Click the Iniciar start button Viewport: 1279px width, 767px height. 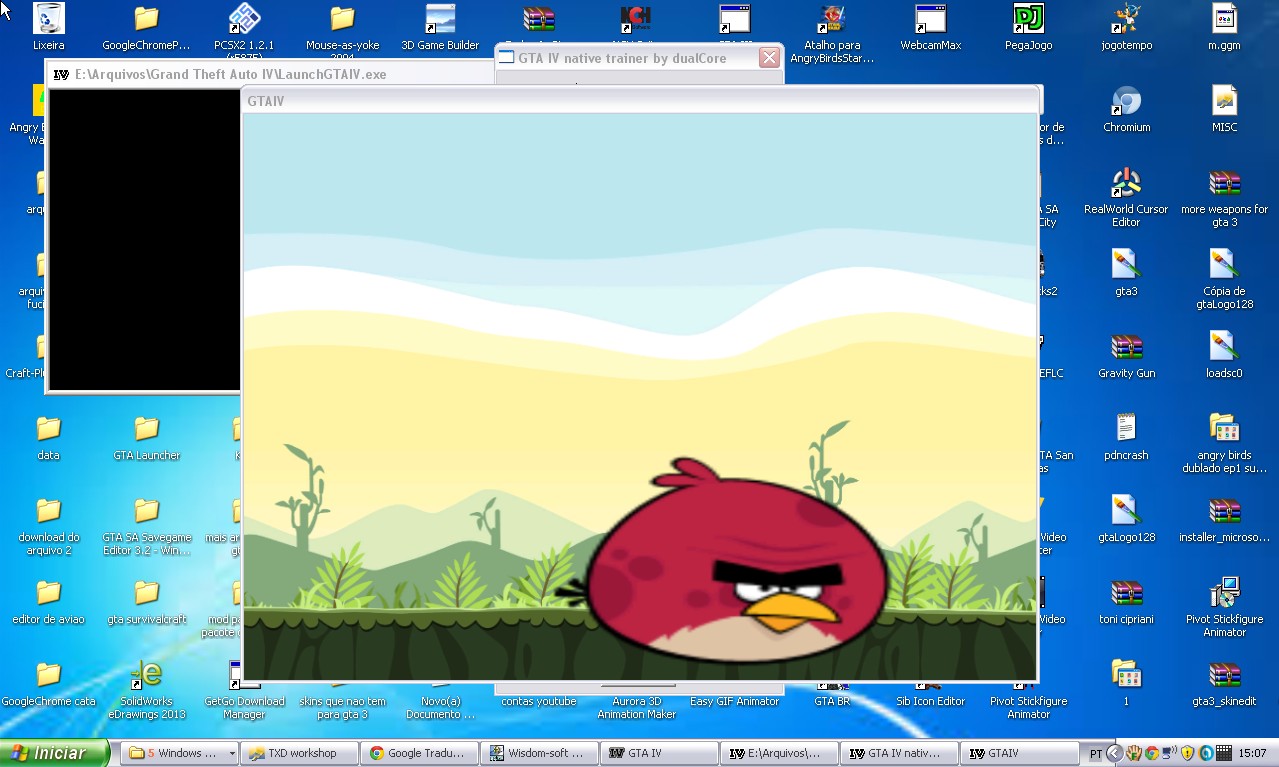pos(55,753)
